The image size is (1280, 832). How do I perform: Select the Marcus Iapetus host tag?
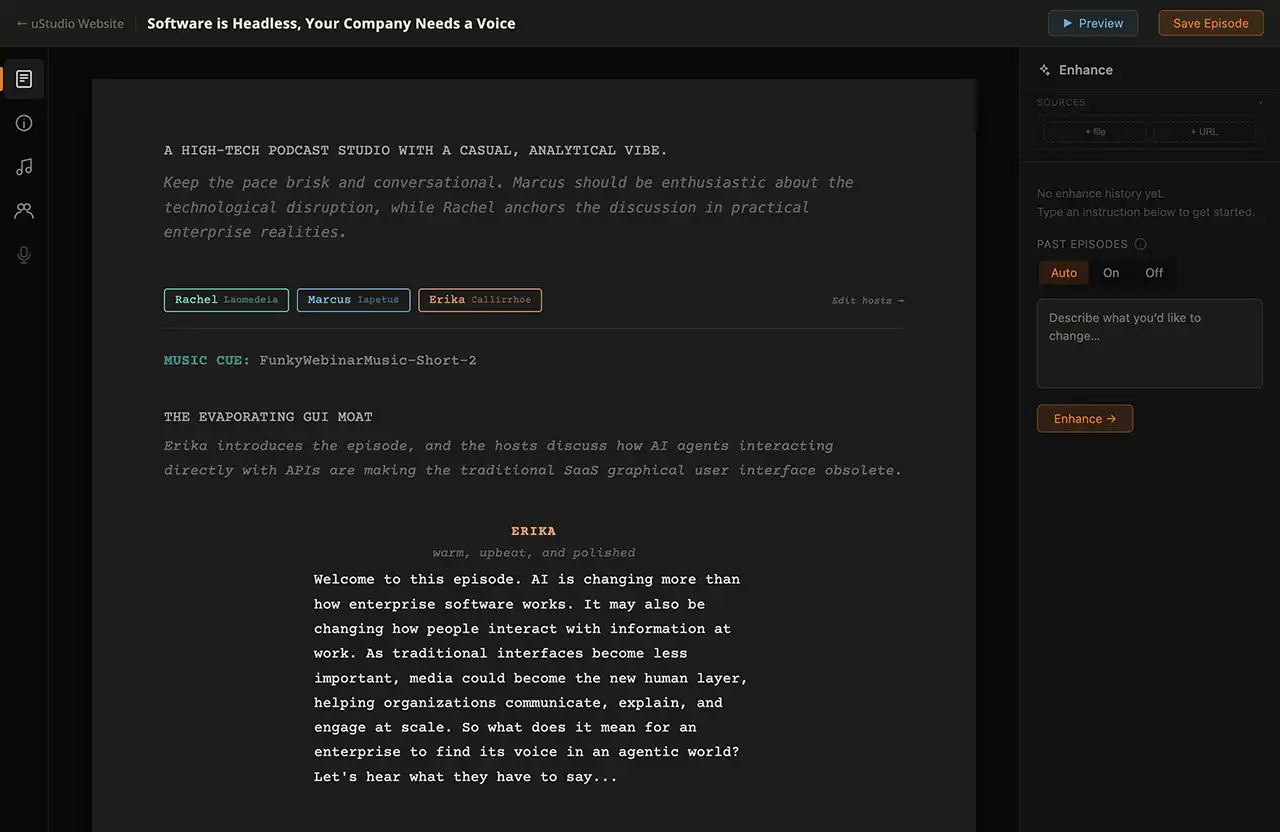click(x=353, y=300)
